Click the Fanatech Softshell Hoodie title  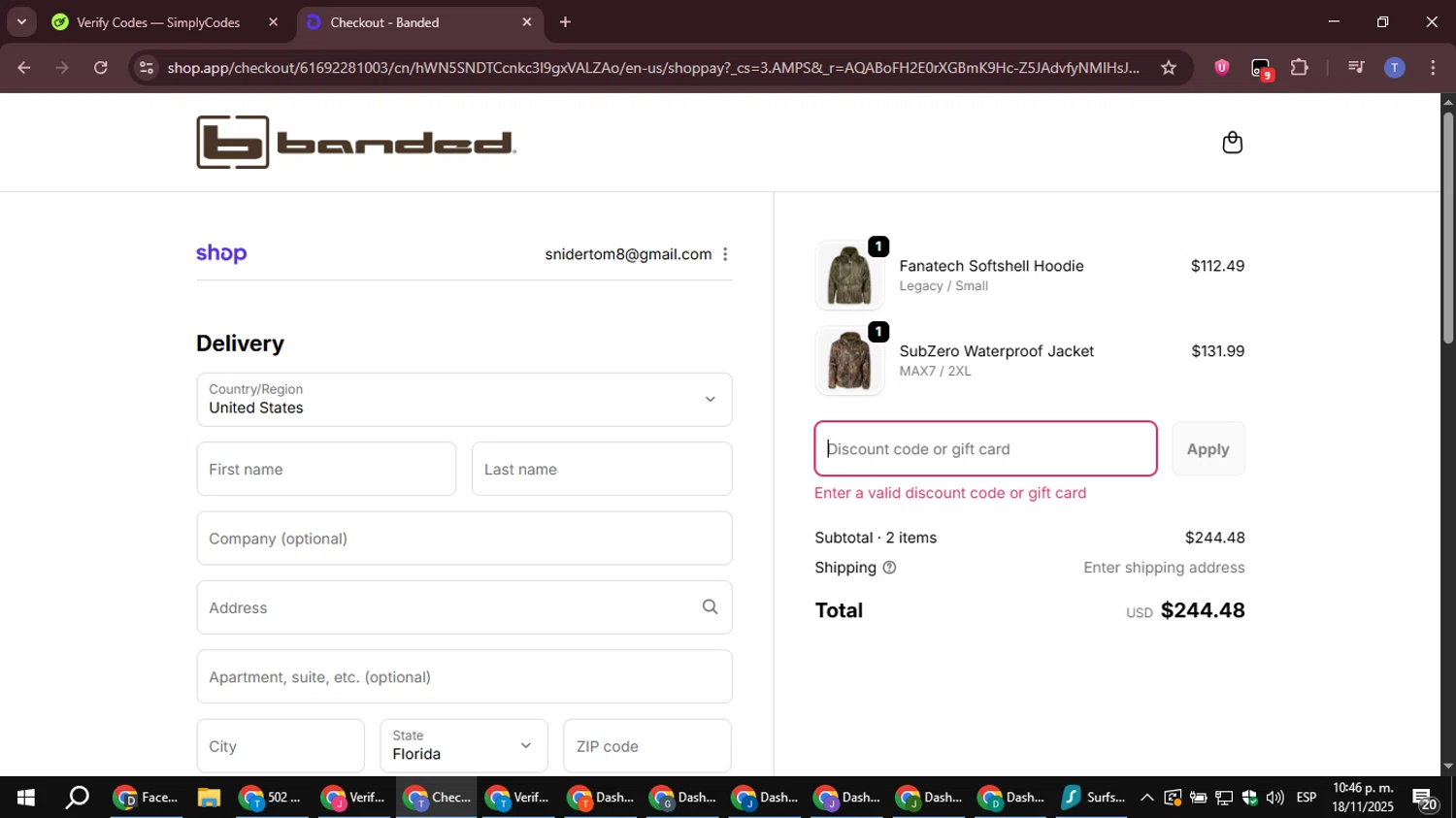tap(991, 266)
